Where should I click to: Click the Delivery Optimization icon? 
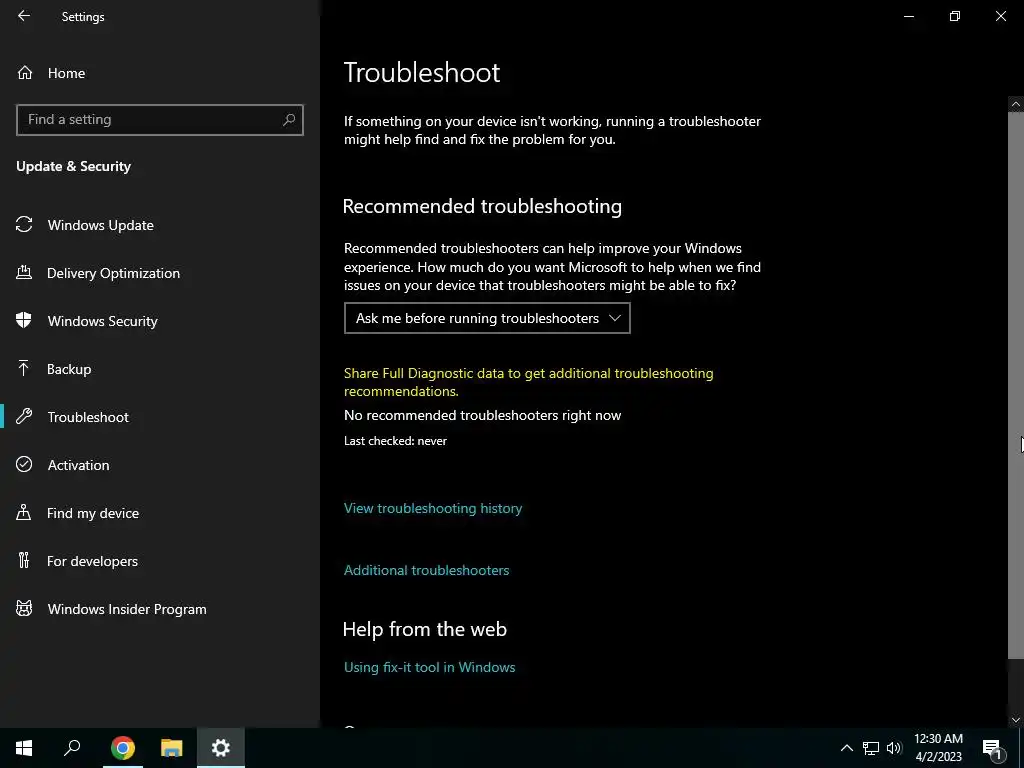[24, 273]
